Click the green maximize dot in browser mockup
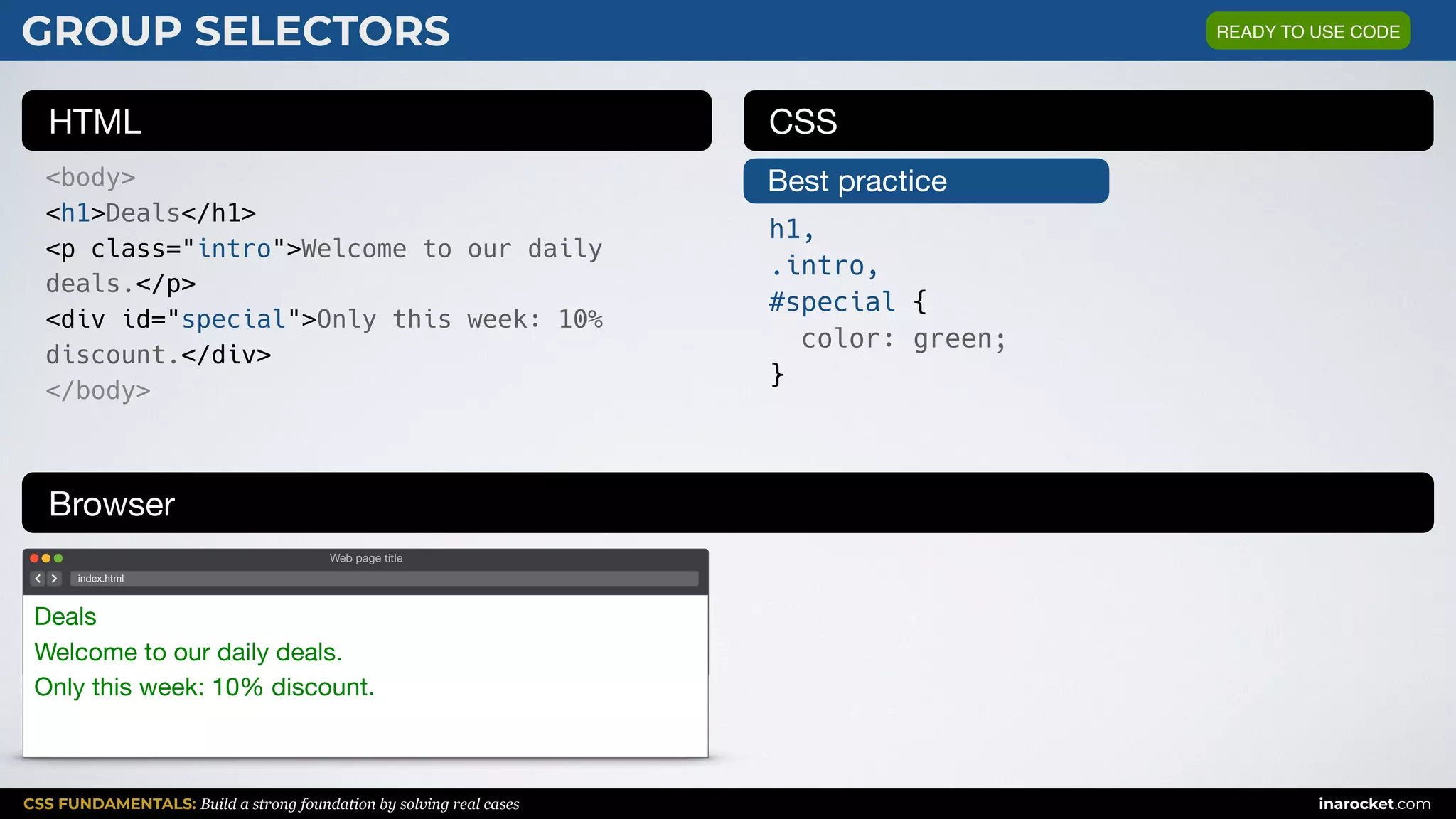The height and width of the screenshot is (819, 1456). tap(58, 558)
